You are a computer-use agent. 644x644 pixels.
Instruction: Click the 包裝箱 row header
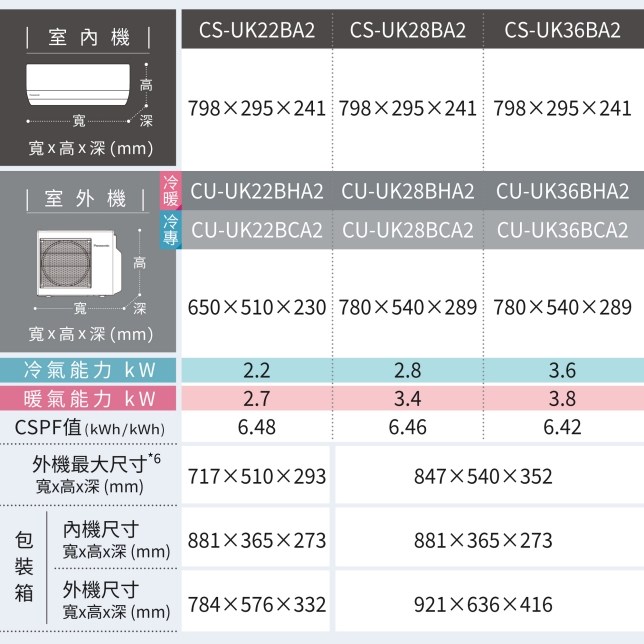26,565
